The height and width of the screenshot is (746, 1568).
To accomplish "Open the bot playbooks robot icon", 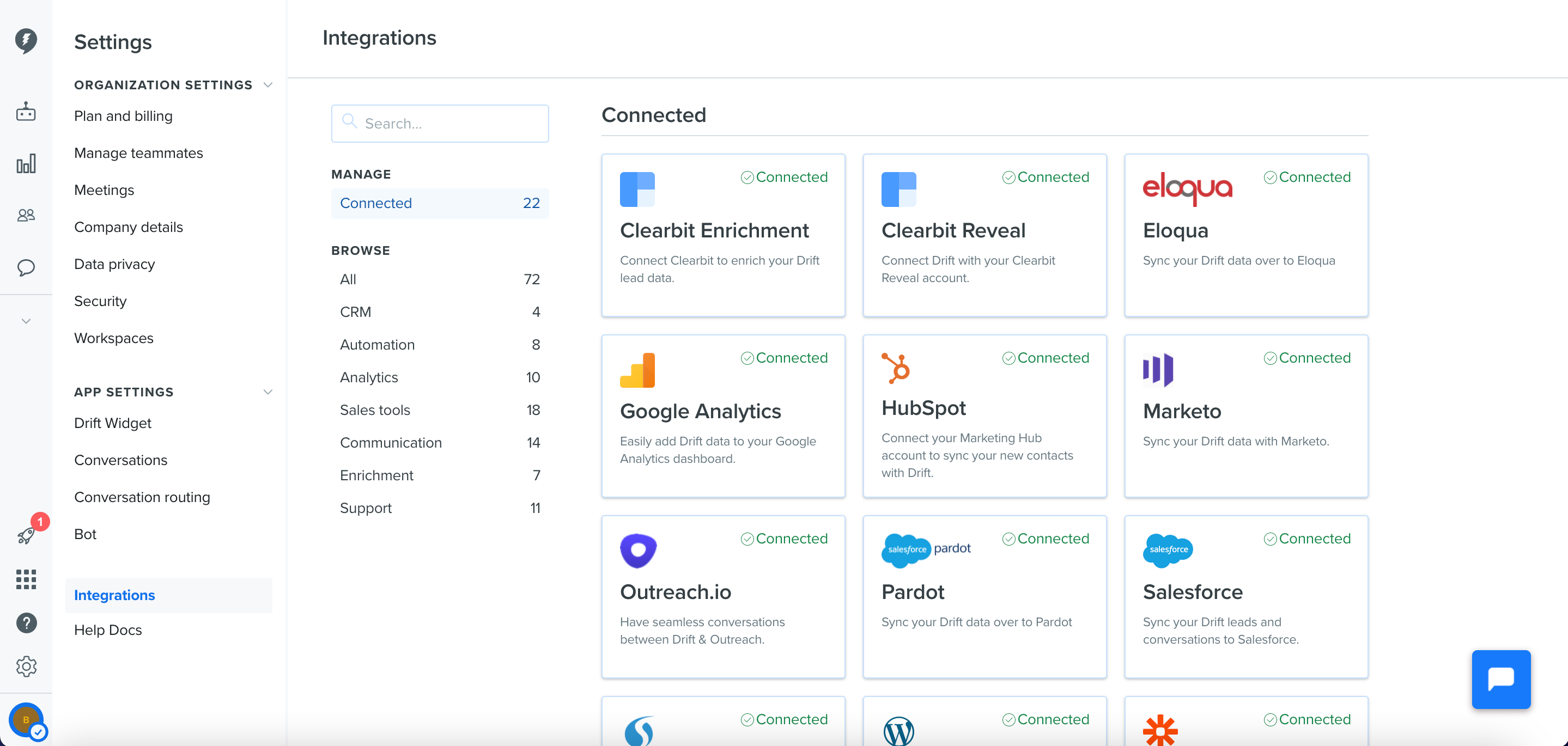I will [x=26, y=112].
